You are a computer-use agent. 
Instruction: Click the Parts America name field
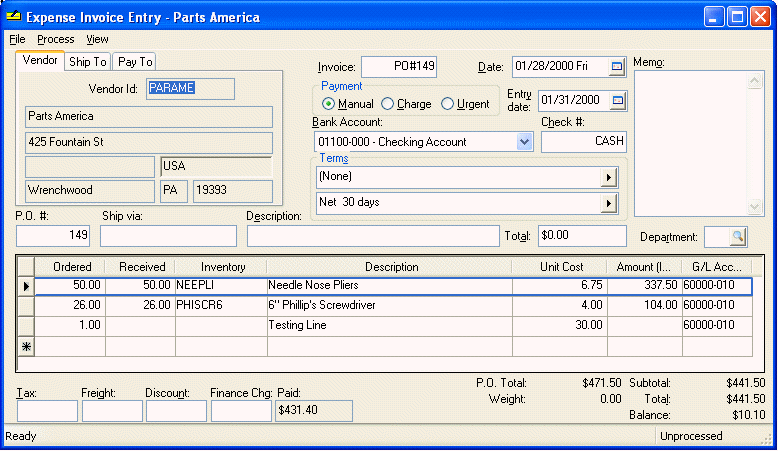[x=149, y=117]
